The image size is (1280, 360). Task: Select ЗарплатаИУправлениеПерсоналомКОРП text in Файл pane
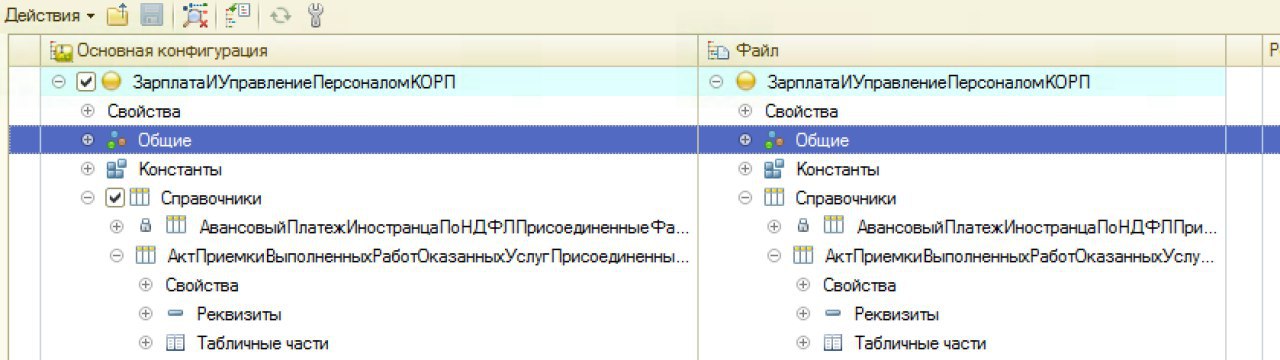928,82
